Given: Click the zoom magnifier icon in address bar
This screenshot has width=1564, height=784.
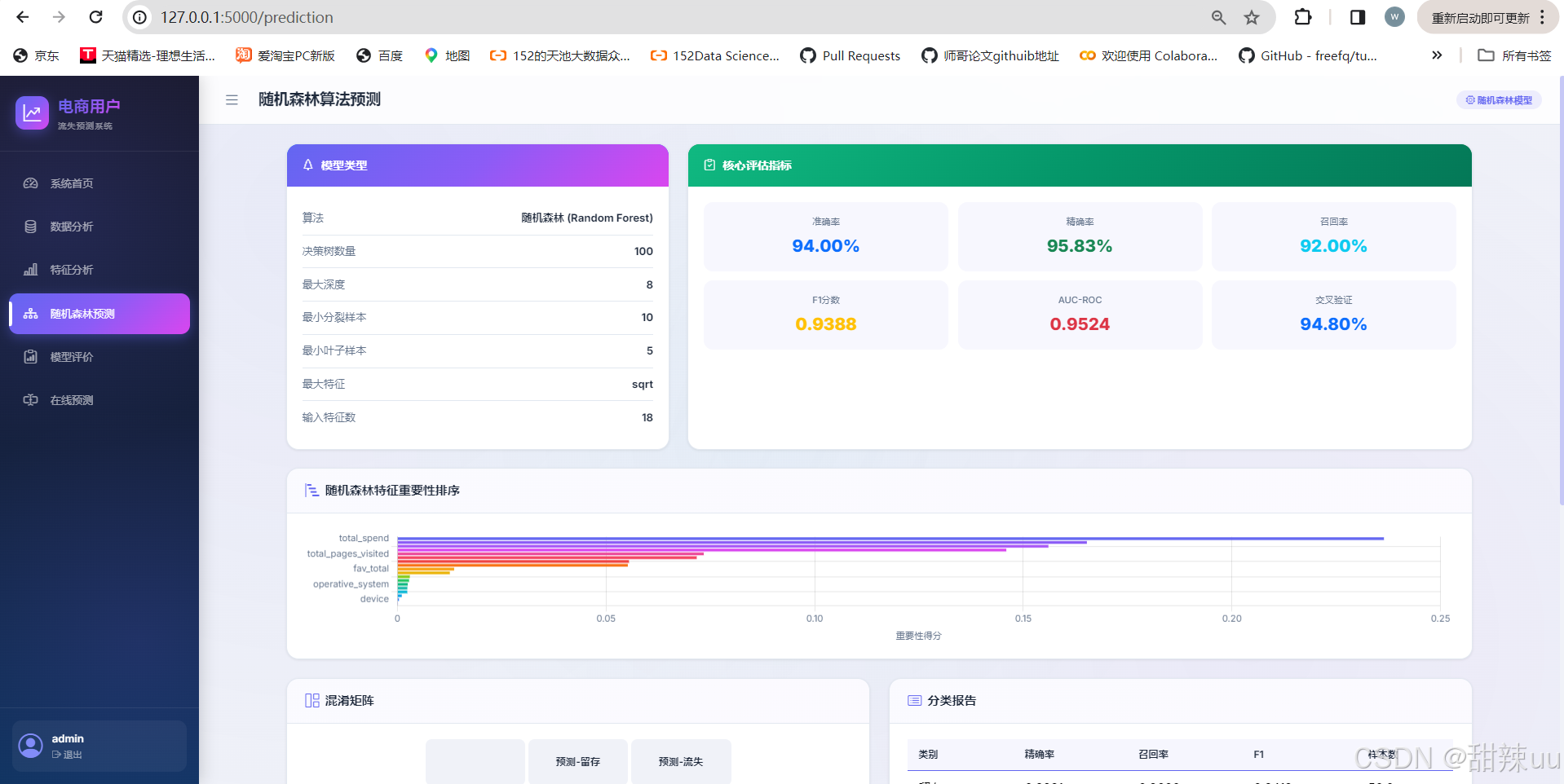Looking at the screenshot, I should click(x=1218, y=17).
